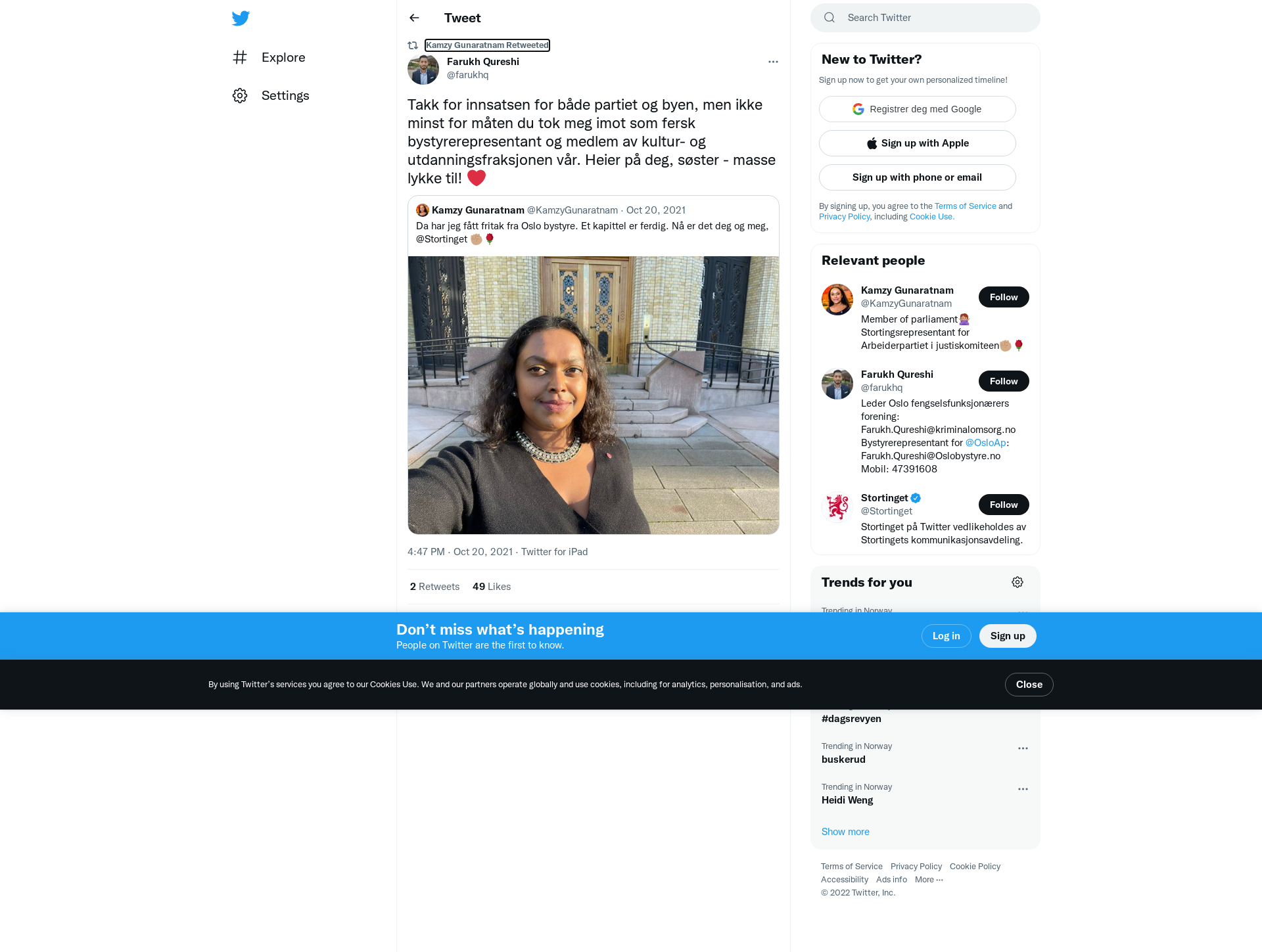
Task: Follow Kamzy Gunaratnam
Action: (x=1004, y=297)
